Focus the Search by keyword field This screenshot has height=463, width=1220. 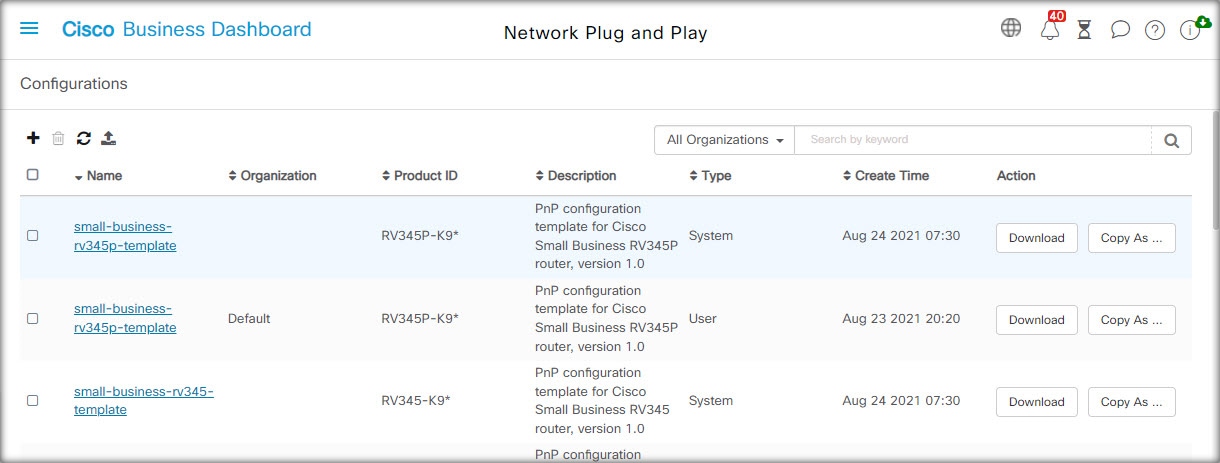tap(973, 140)
